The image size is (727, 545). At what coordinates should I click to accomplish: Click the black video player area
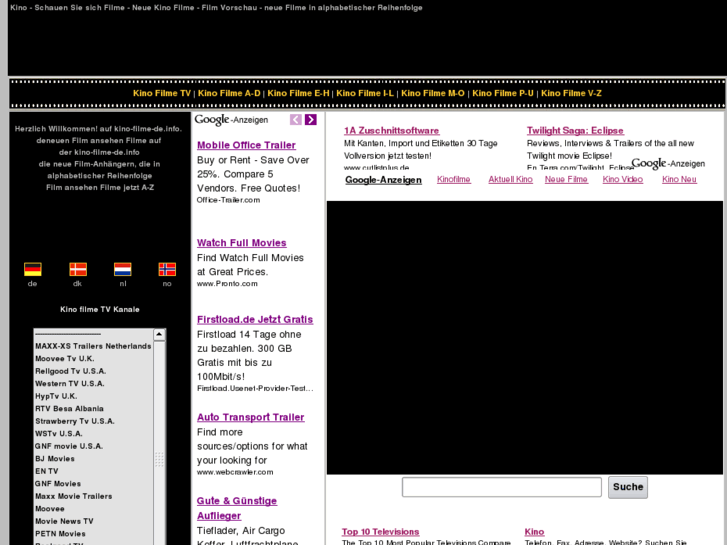[x=525, y=338]
